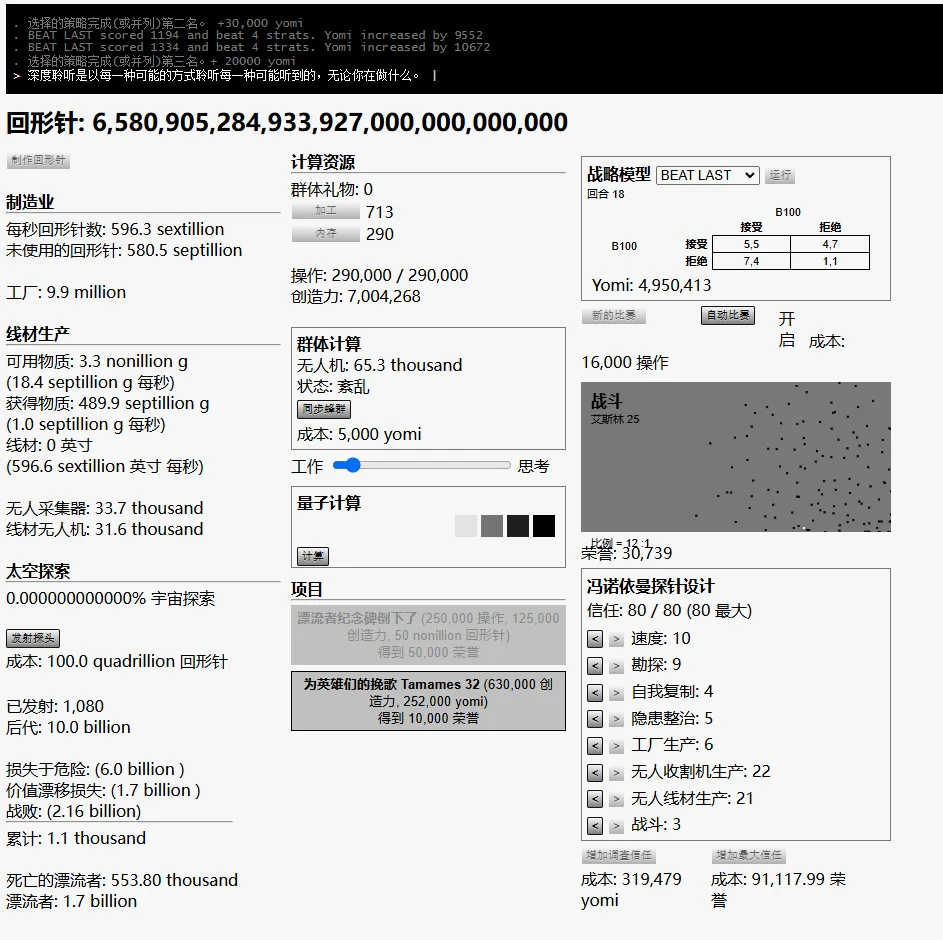This screenshot has width=943, height=940.
Task: Increase 自我复制 self-replication with right arrow
Action: [x=616, y=692]
